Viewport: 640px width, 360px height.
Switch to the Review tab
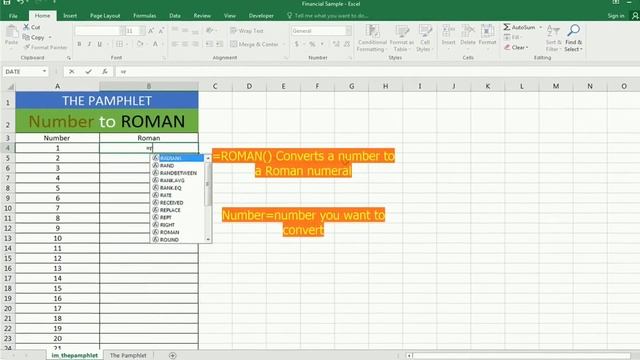coord(202,16)
